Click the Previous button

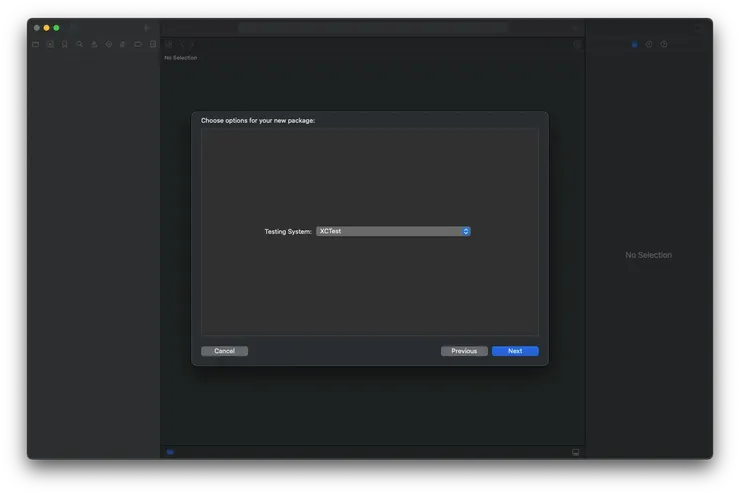[x=464, y=351]
